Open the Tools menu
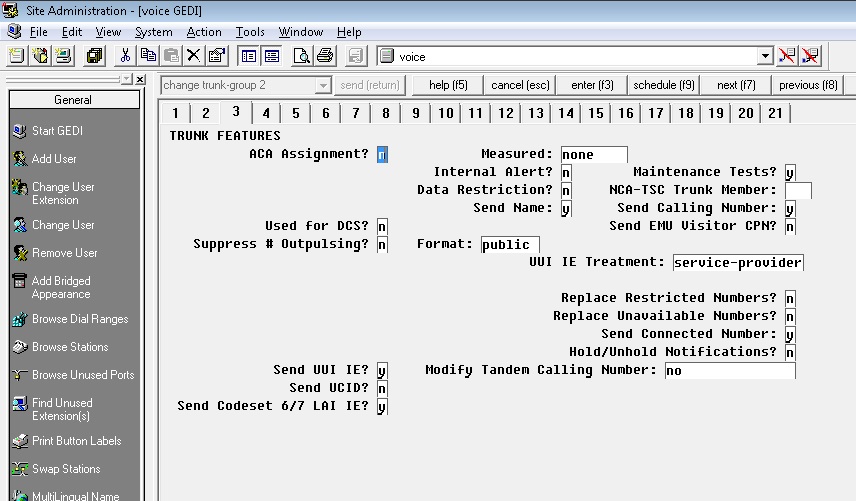The height and width of the screenshot is (501, 856). tap(250, 32)
